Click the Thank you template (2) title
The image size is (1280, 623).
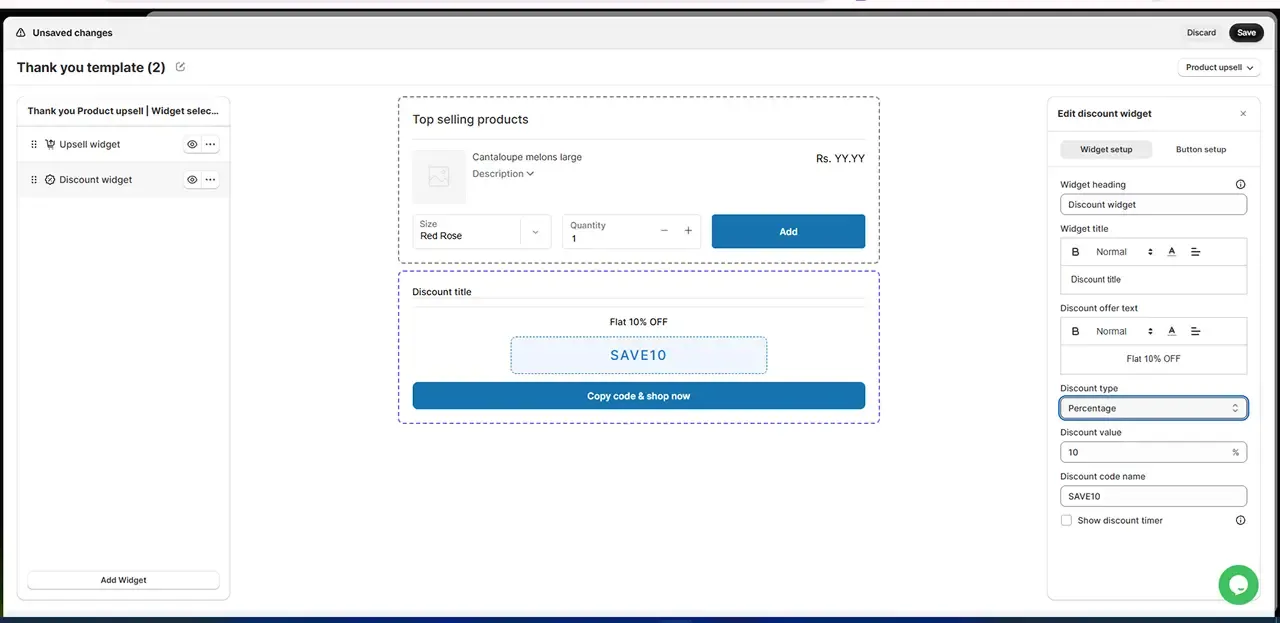(x=91, y=68)
